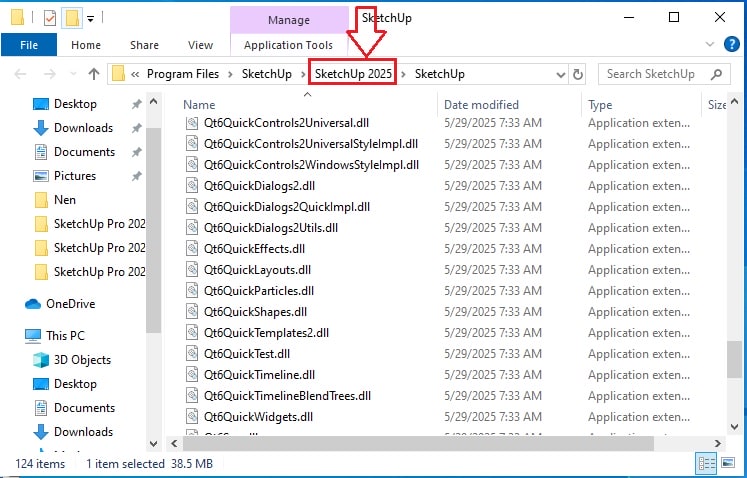Image resolution: width=747 pixels, height=478 pixels.
Task: Open the Application Tools tab
Action: [x=288, y=45]
